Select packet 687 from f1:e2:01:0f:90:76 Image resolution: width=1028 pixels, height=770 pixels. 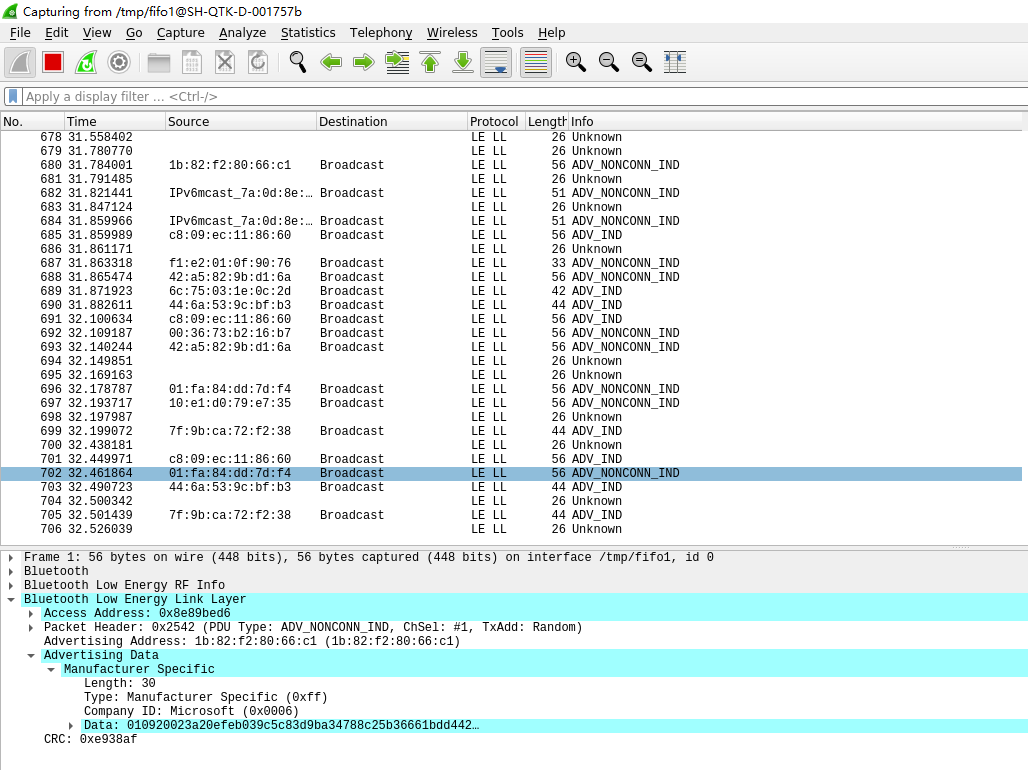511,262
